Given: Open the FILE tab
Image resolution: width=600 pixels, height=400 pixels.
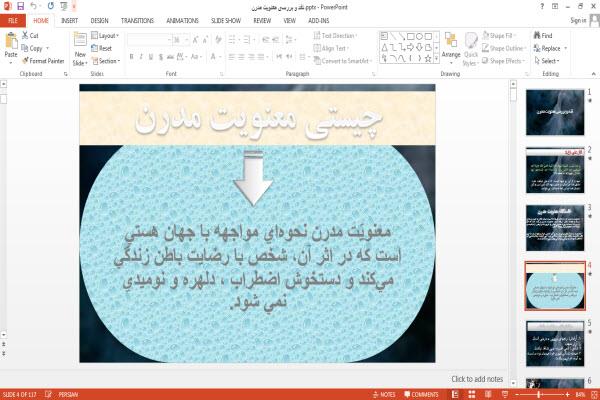Looking at the screenshot, I should pos(13,21).
